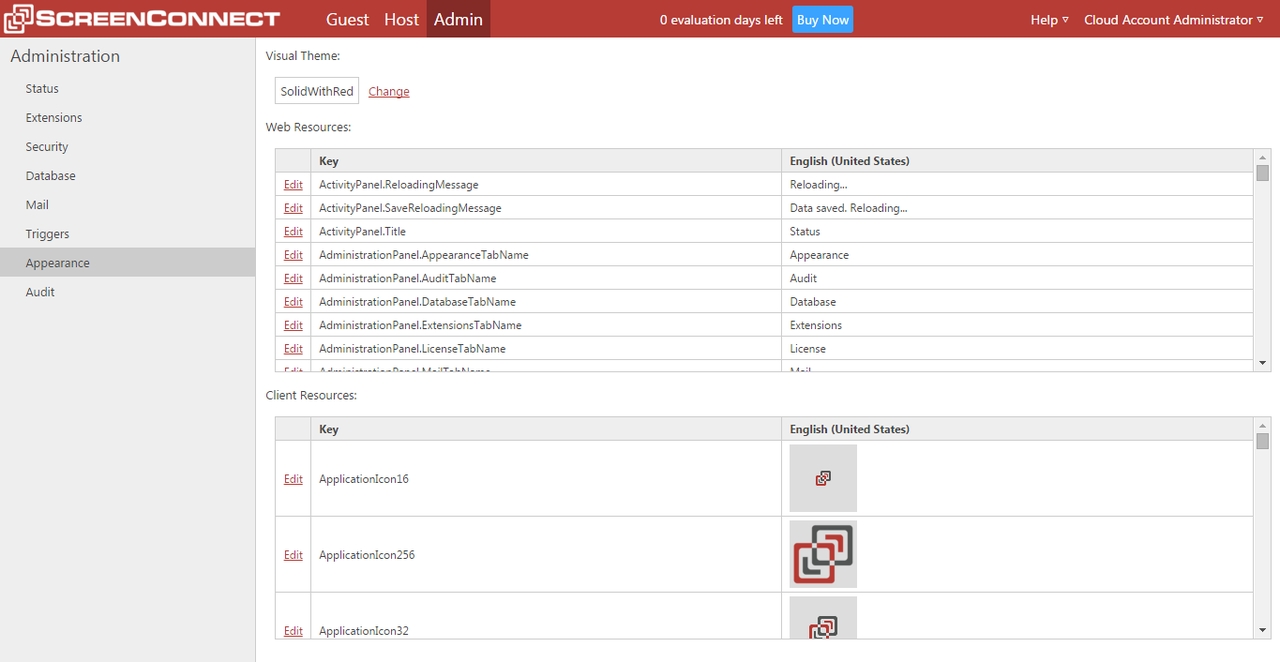The width and height of the screenshot is (1280, 662).
Task: Click Change next to the visual theme
Action: tap(388, 91)
